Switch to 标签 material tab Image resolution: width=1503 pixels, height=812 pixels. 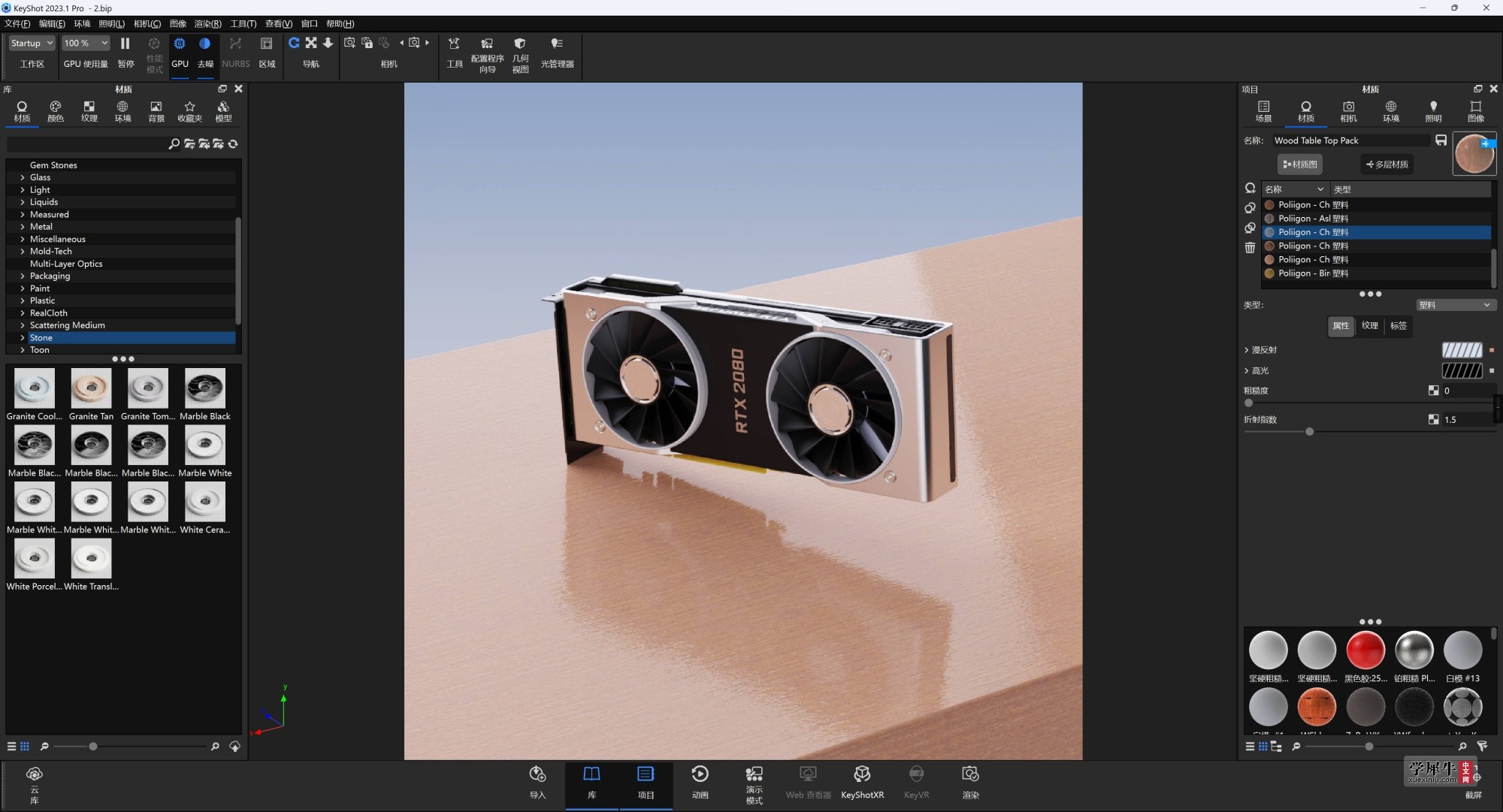[1399, 325]
